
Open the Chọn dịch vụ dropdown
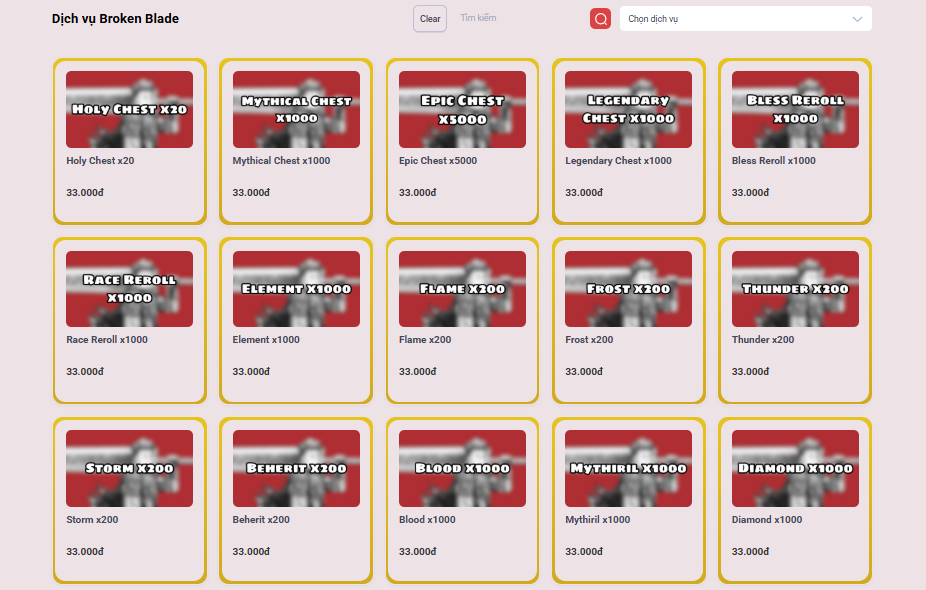(745, 19)
